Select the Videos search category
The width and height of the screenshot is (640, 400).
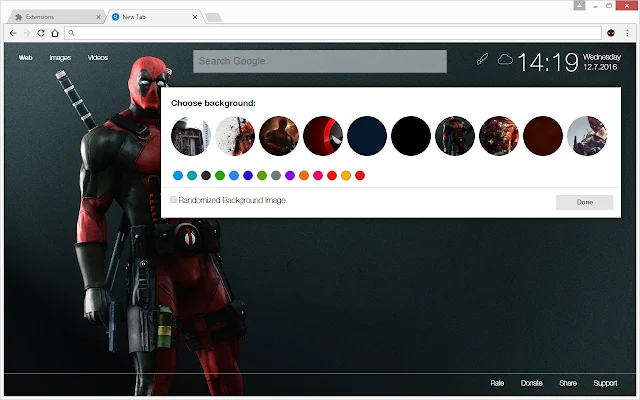pyautogui.click(x=98, y=58)
